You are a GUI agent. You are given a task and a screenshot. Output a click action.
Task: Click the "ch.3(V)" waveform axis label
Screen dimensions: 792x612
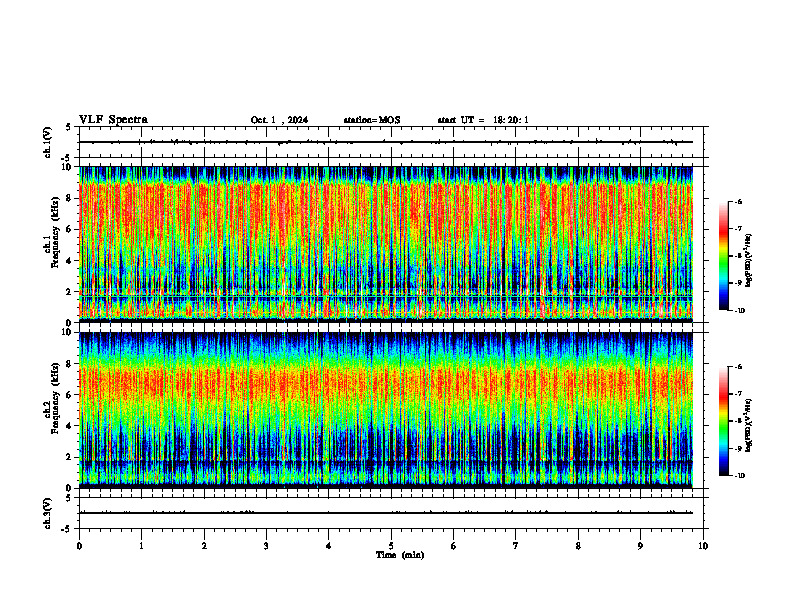click(48, 514)
